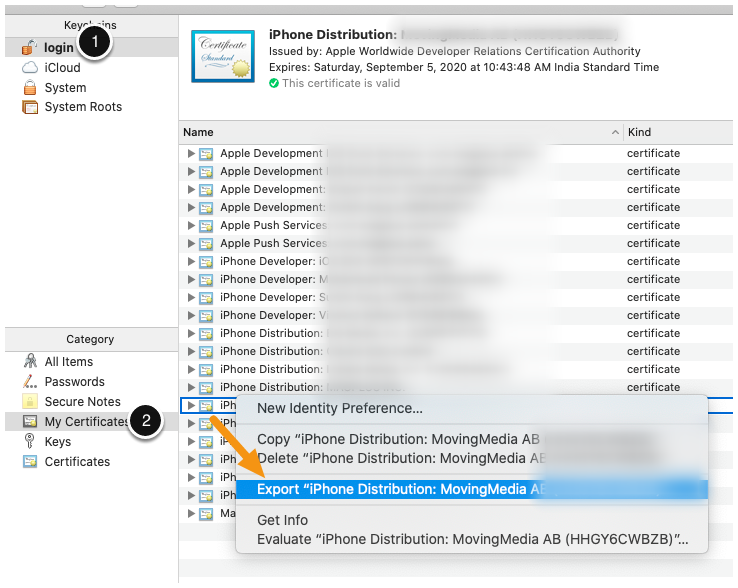
Task: Click Kind cell of iPhone Developer: V row
Action: [x=653, y=315]
